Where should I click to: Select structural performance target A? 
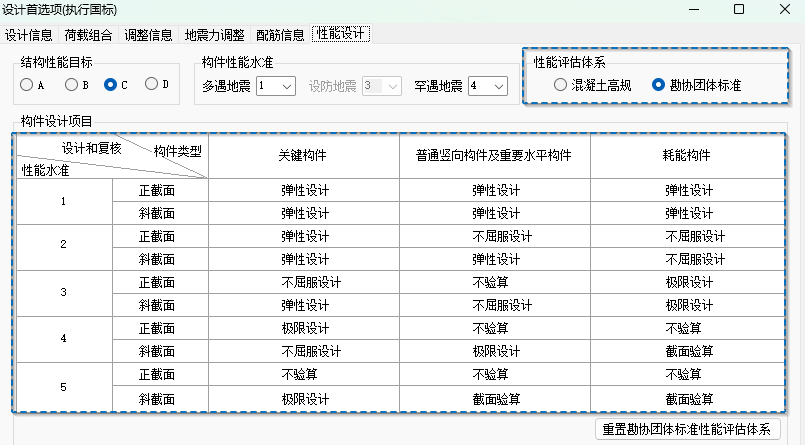tap(26, 85)
